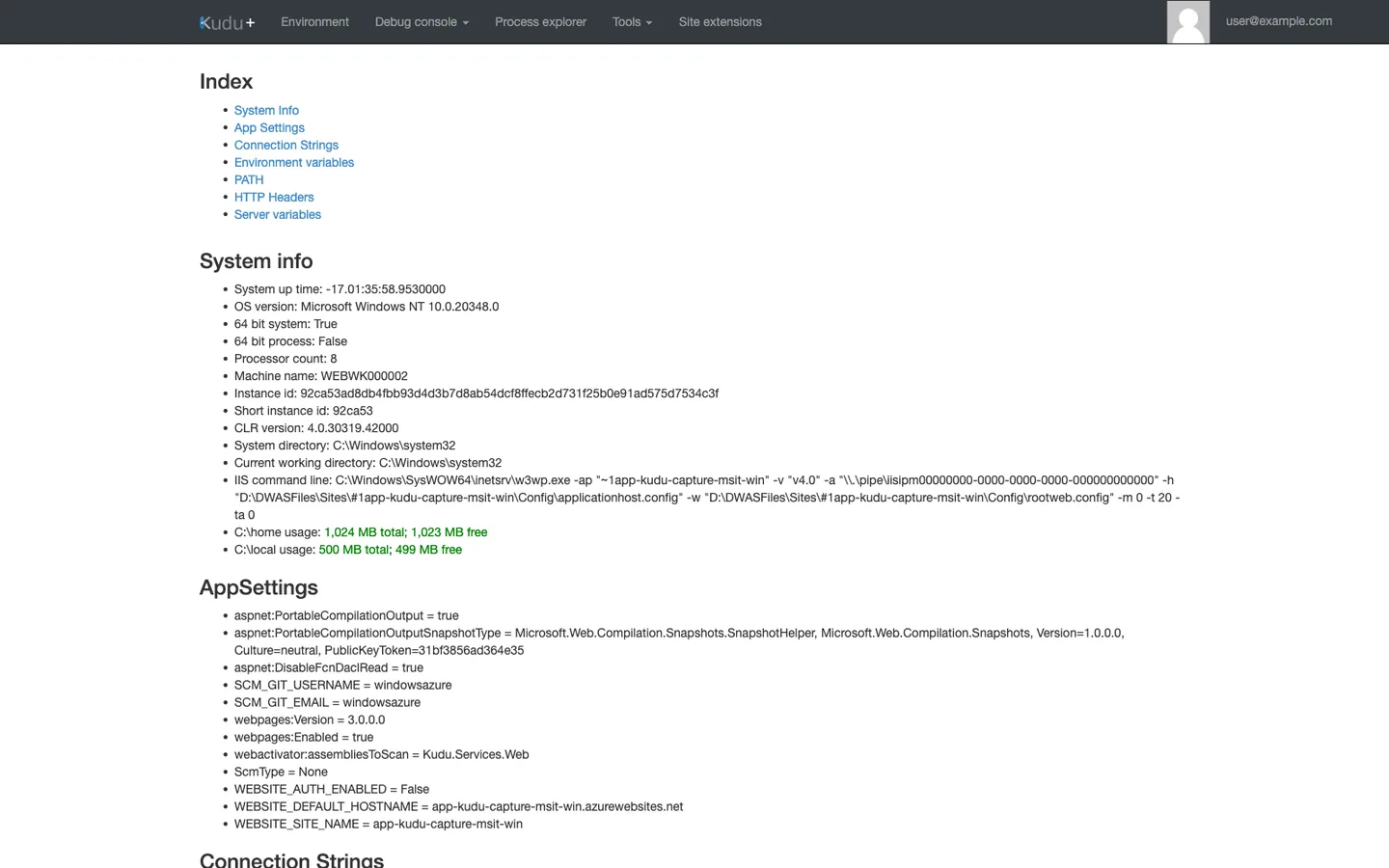Jump to Server variables section link

click(x=278, y=214)
